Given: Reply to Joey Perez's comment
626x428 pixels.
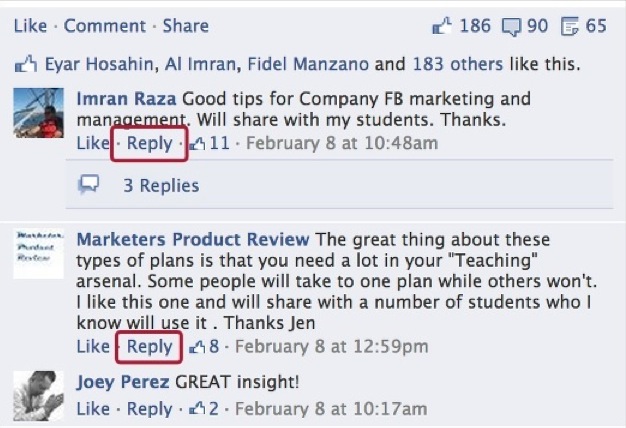Looking at the screenshot, I should [149, 408].
